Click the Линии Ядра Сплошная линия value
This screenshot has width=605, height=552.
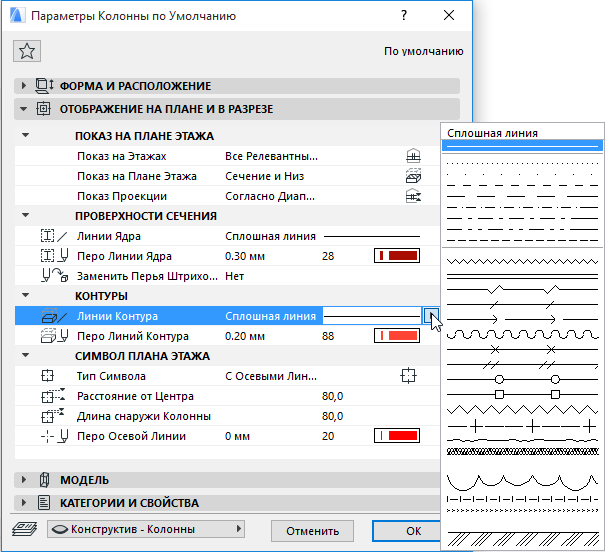pos(270,236)
